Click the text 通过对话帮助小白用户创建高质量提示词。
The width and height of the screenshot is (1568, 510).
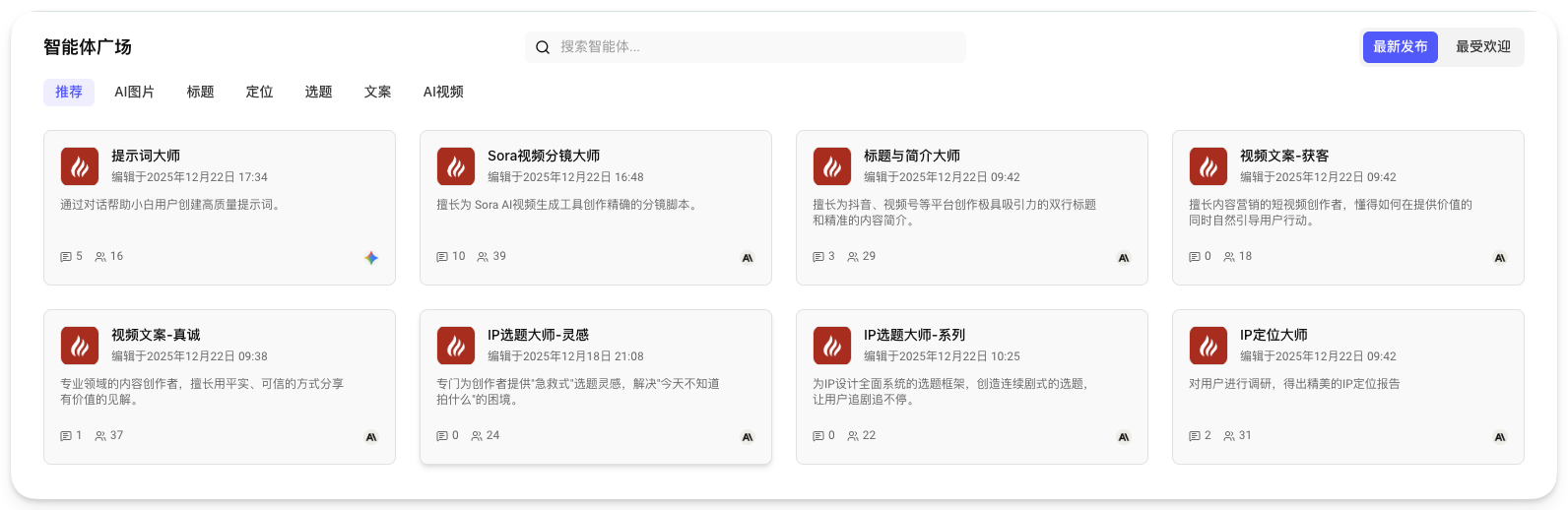170,205
